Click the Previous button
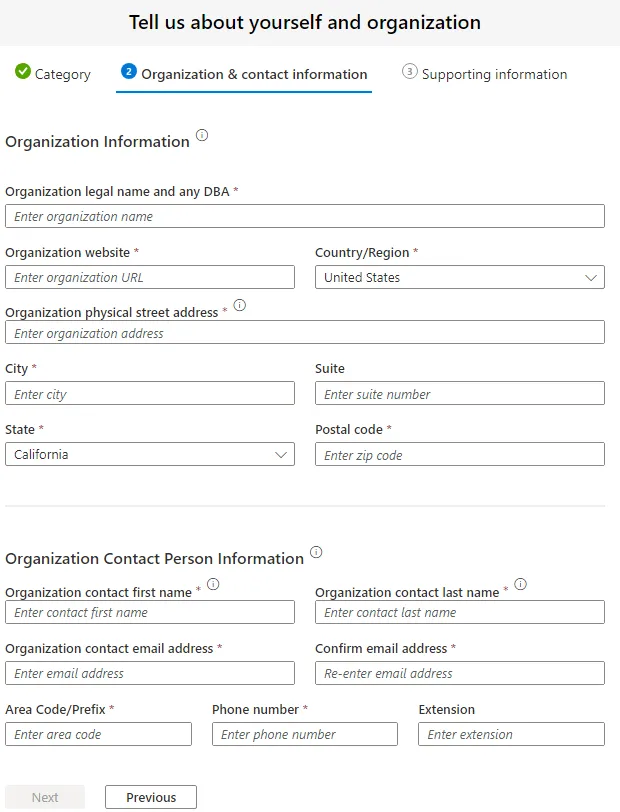 (150, 797)
